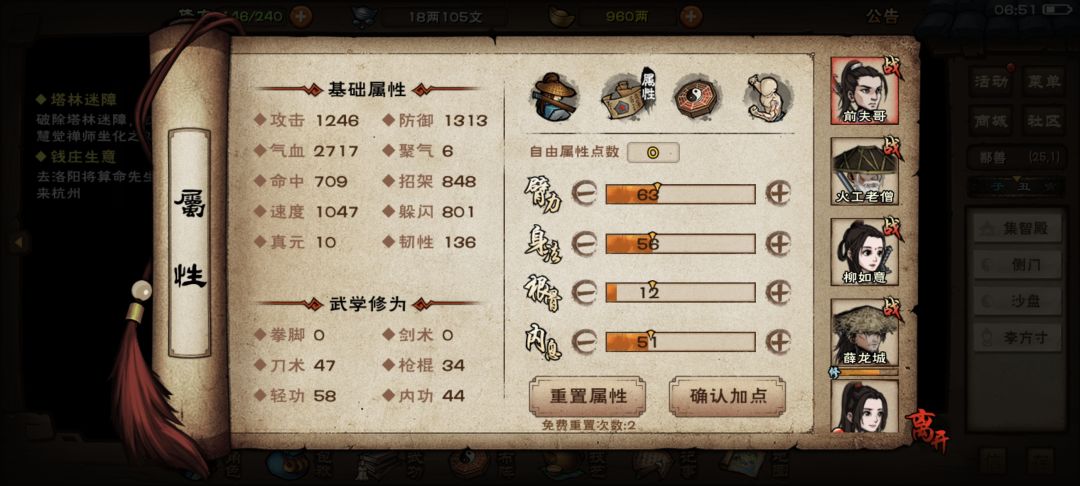Decrease 臂力 with its minus button

584,193
